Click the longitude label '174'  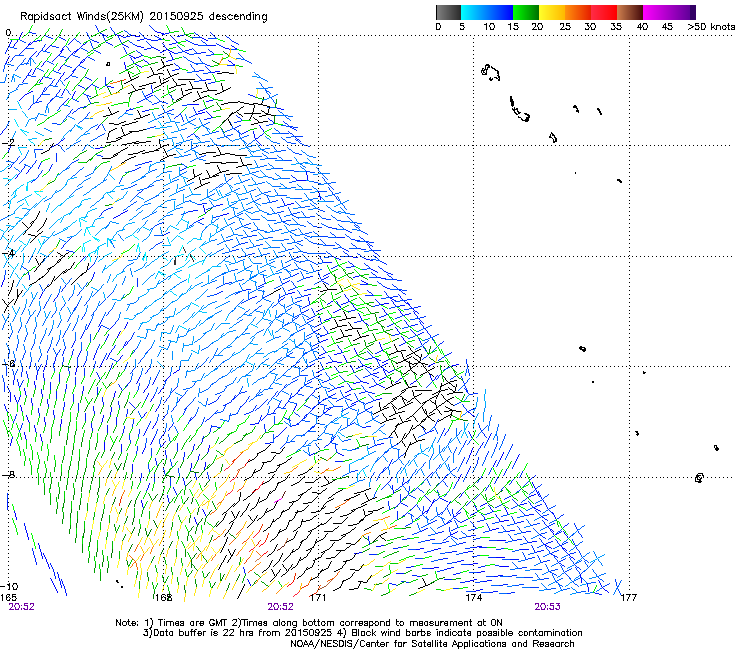[474, 597]
